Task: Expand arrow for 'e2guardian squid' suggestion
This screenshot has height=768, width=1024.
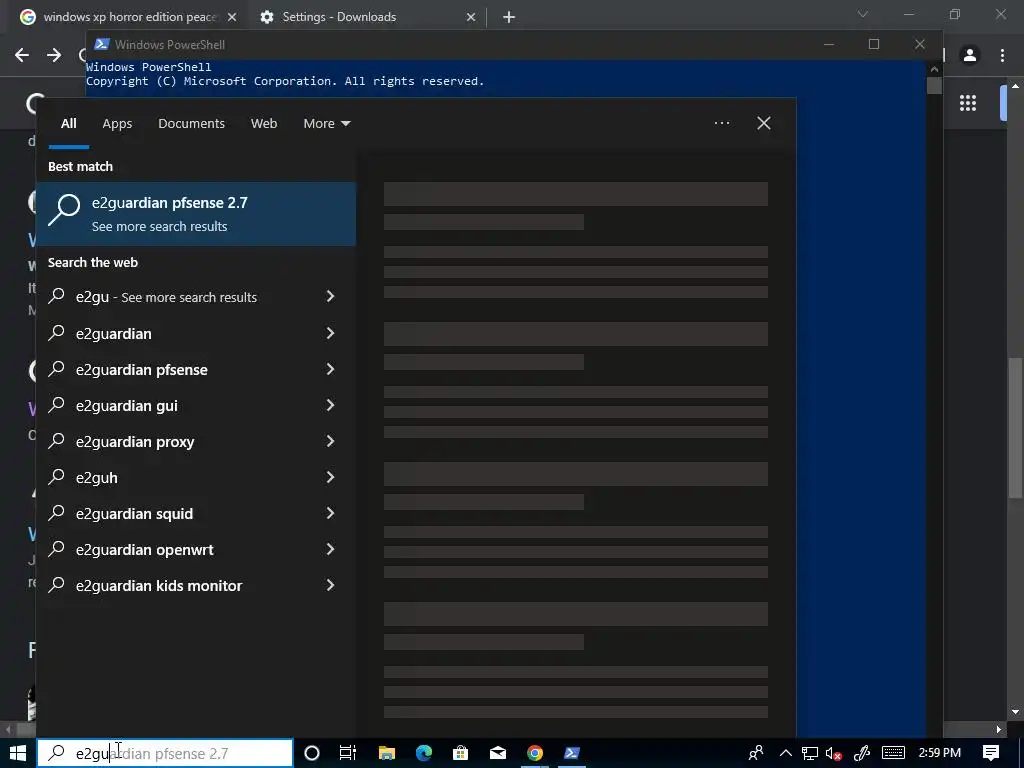Action: coord(330,513)
